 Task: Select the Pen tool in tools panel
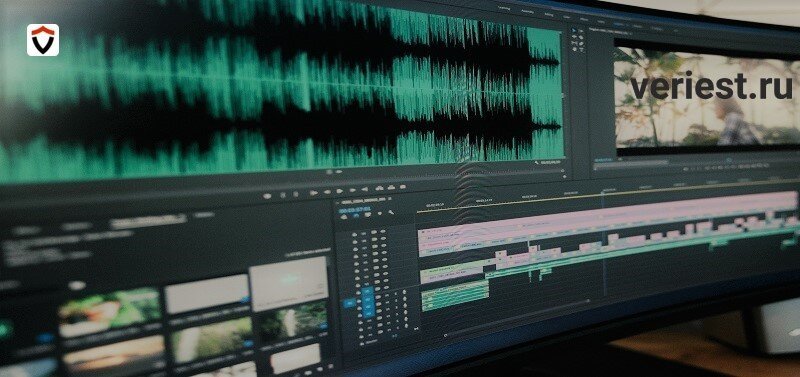(581, 43)
